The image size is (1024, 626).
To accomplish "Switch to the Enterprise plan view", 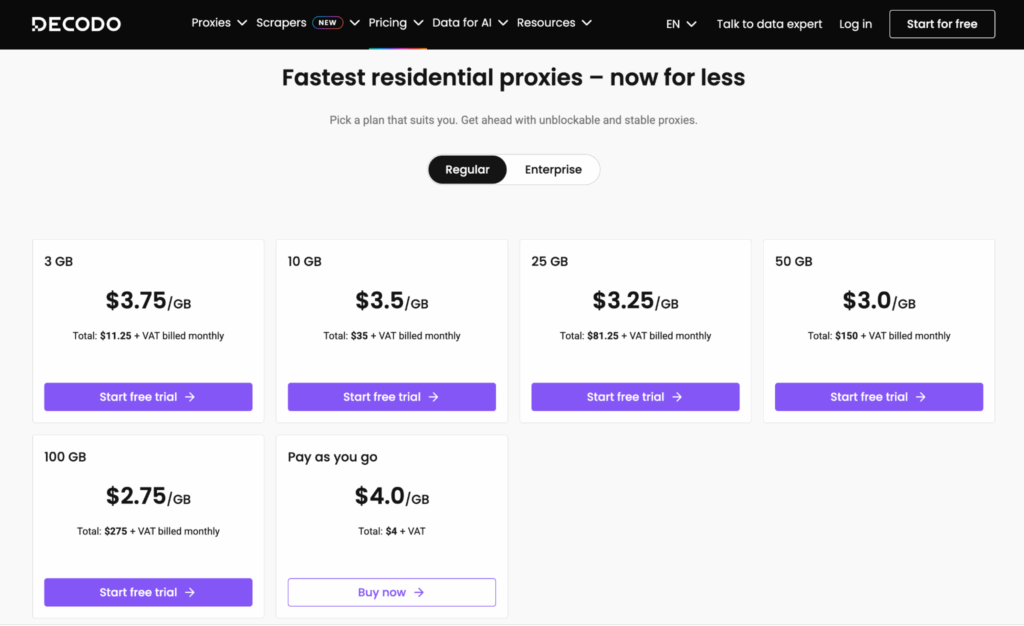I will pyautogui.click(x=552, y=169).
